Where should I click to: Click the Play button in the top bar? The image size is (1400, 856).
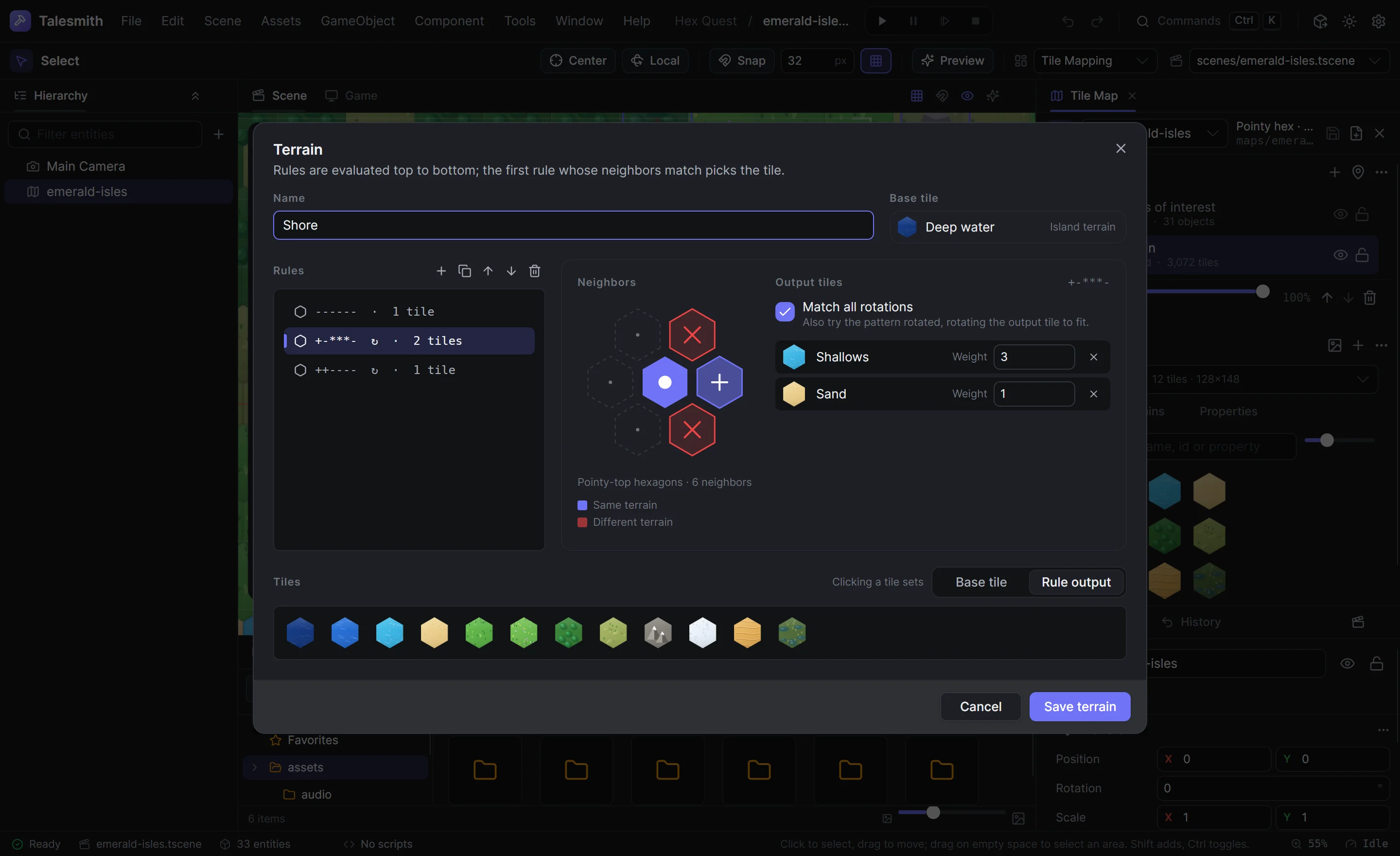[882, 21]
